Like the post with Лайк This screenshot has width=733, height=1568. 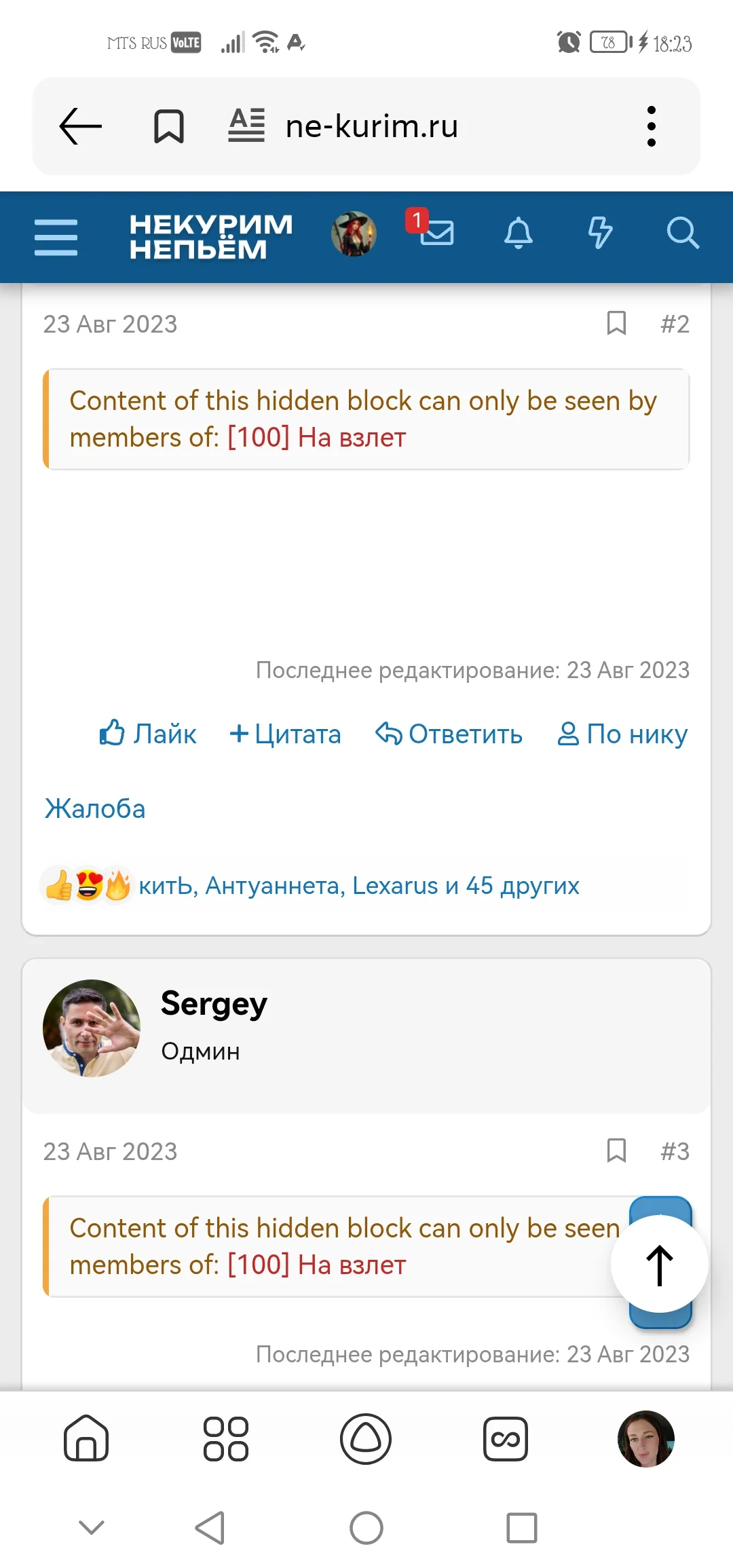[148, 734]
